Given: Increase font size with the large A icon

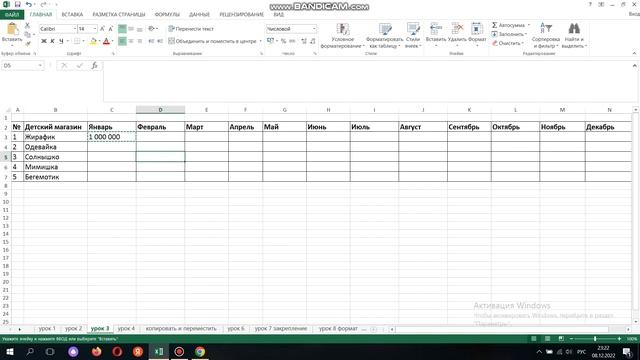Looking at the screenshot, I should 102,29.
